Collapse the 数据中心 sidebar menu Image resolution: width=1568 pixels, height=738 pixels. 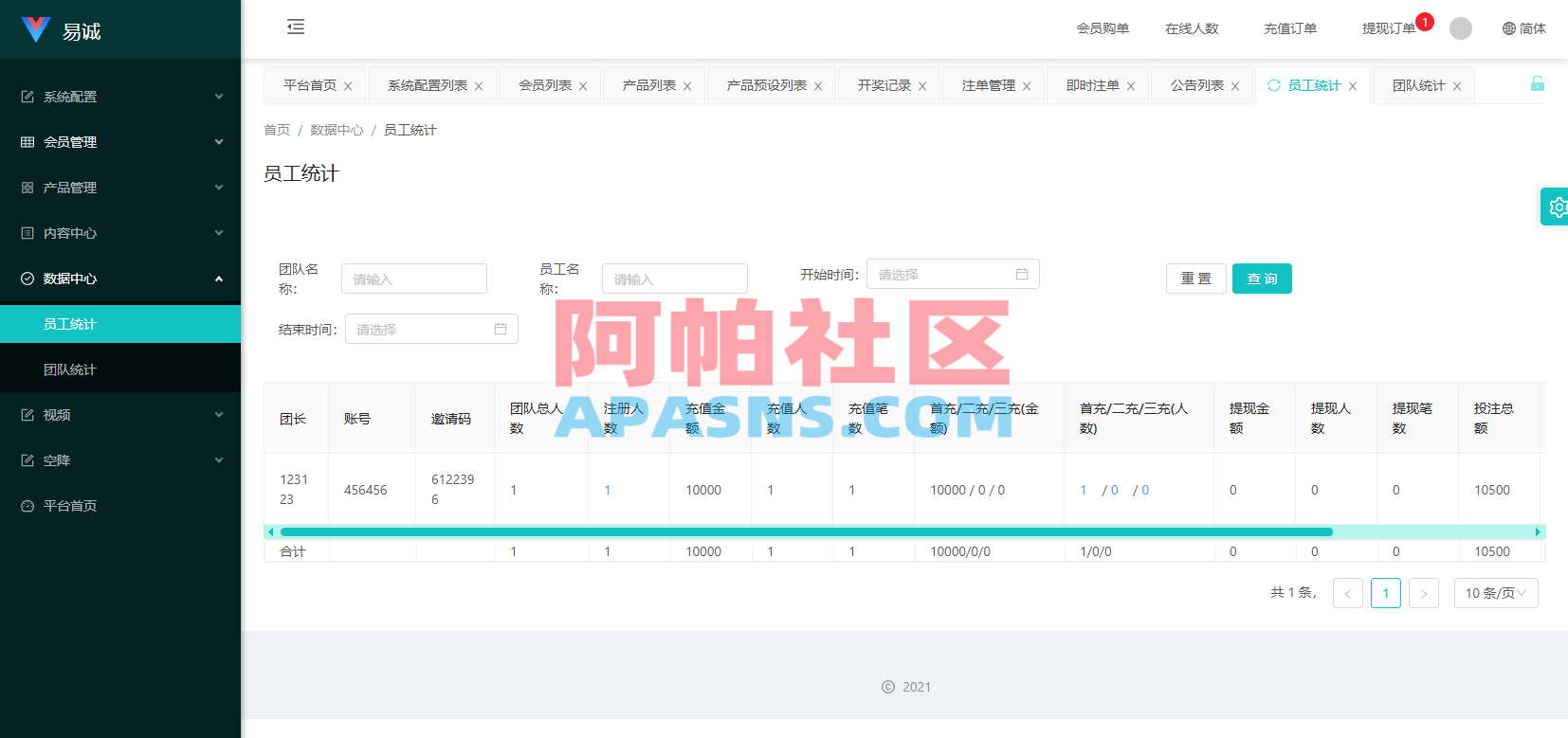click(x=120, y=279)
